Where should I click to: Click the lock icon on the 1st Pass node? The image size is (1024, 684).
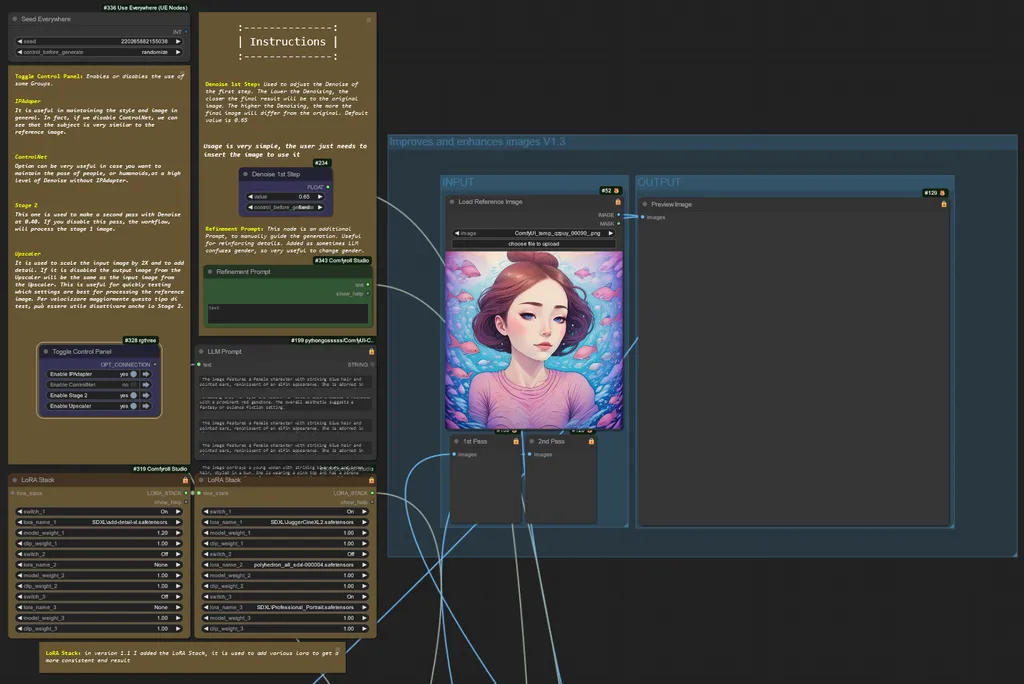coord(516,442)
